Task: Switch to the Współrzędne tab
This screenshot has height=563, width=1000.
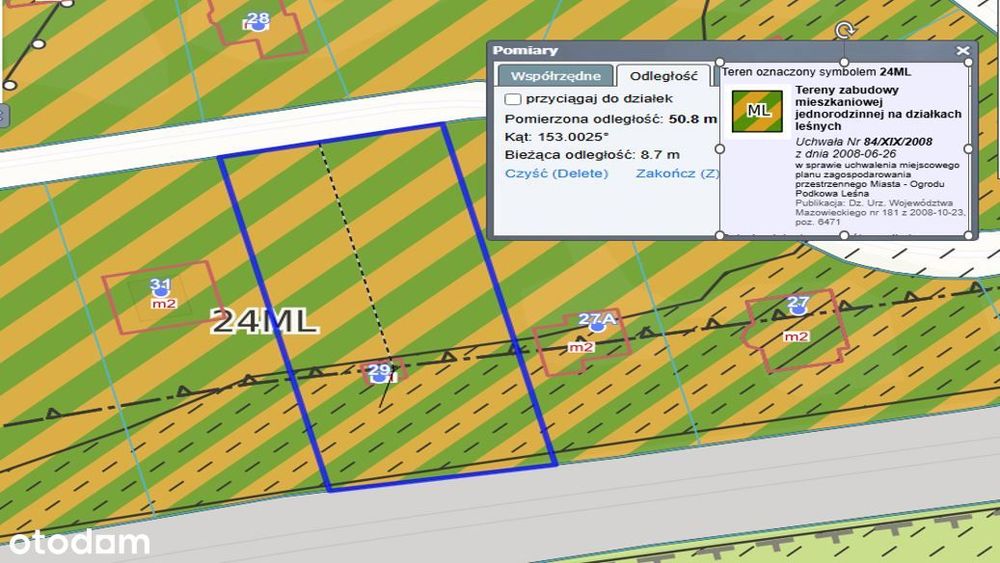Action: 555,76
